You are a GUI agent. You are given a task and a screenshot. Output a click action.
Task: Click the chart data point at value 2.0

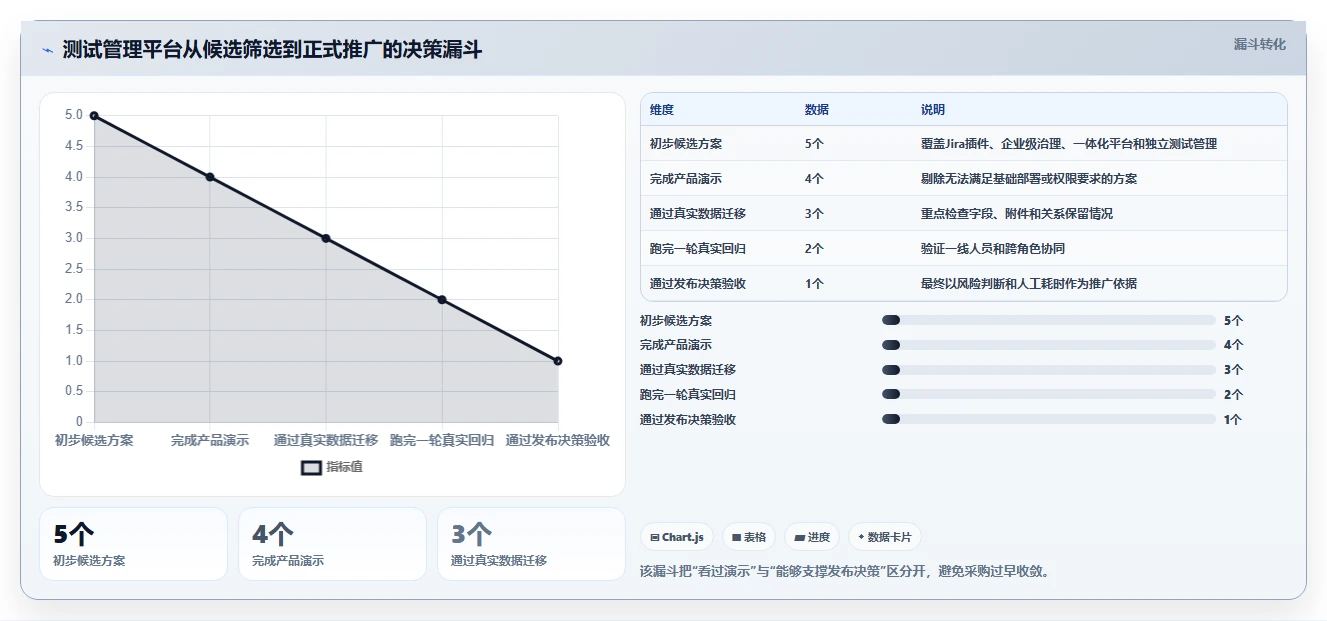pos(442,300)
